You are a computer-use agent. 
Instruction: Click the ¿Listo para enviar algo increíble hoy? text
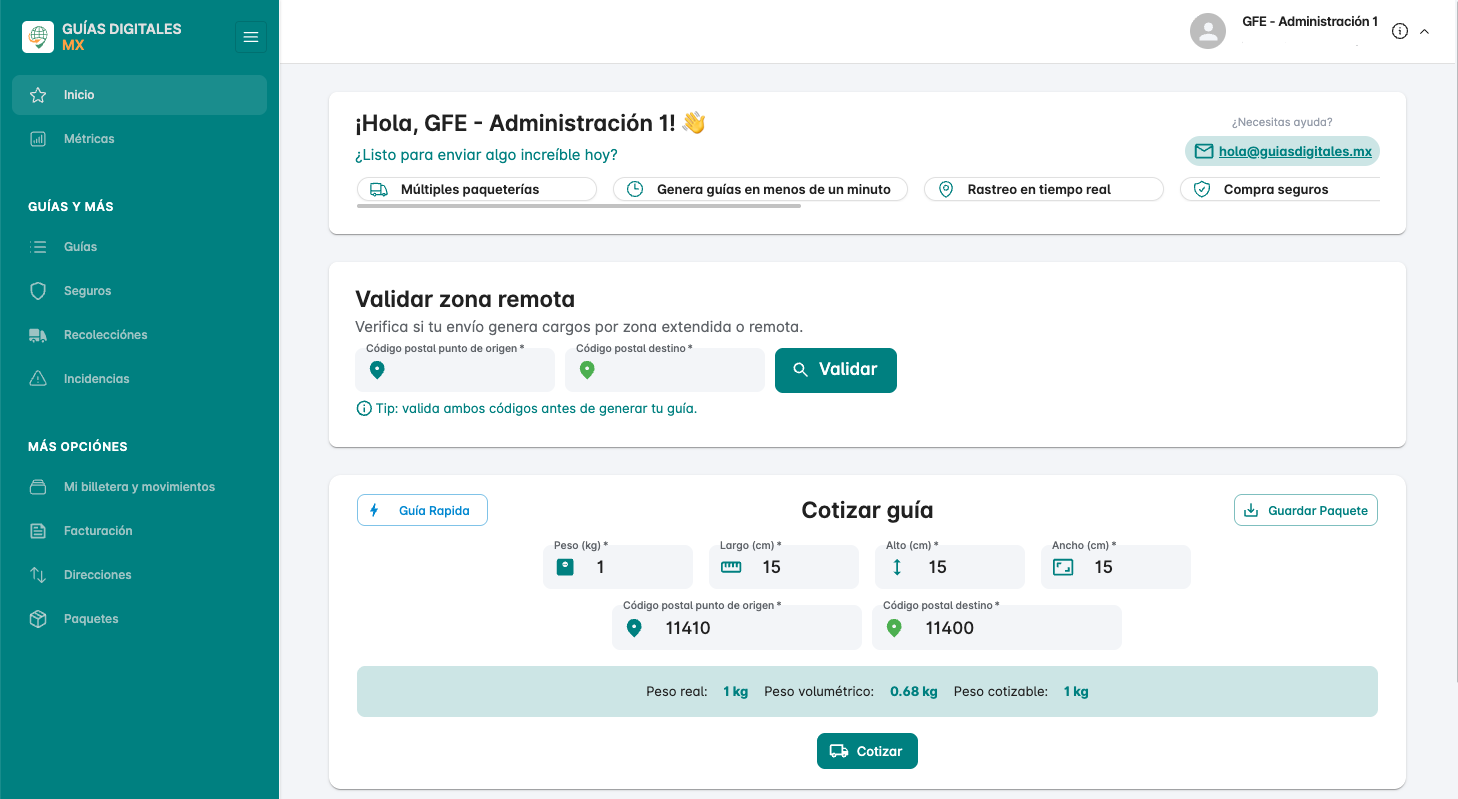tap(486, 155)
